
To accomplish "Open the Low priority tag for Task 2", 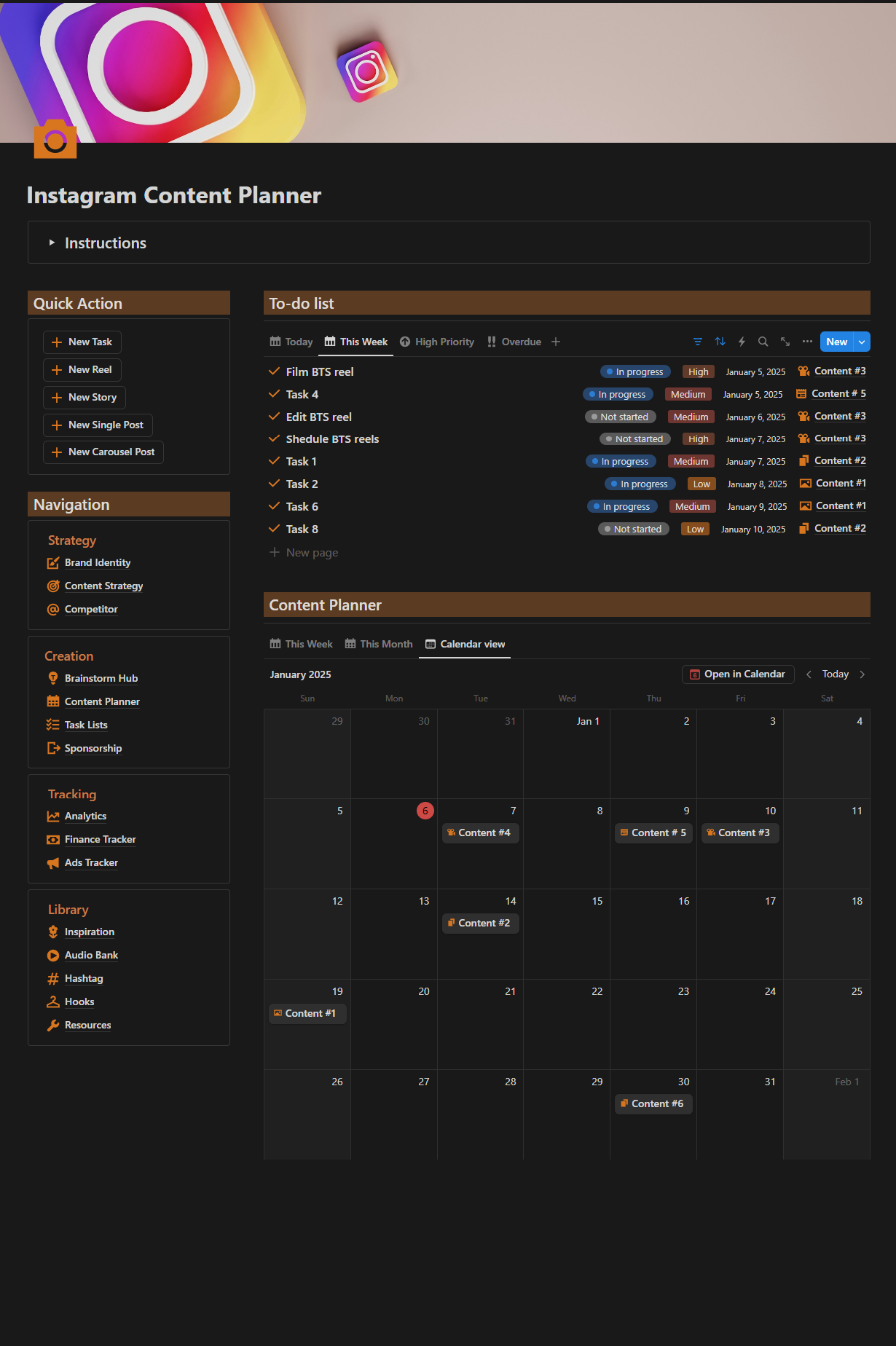I will pyautogui.click(x=702, y=484).
